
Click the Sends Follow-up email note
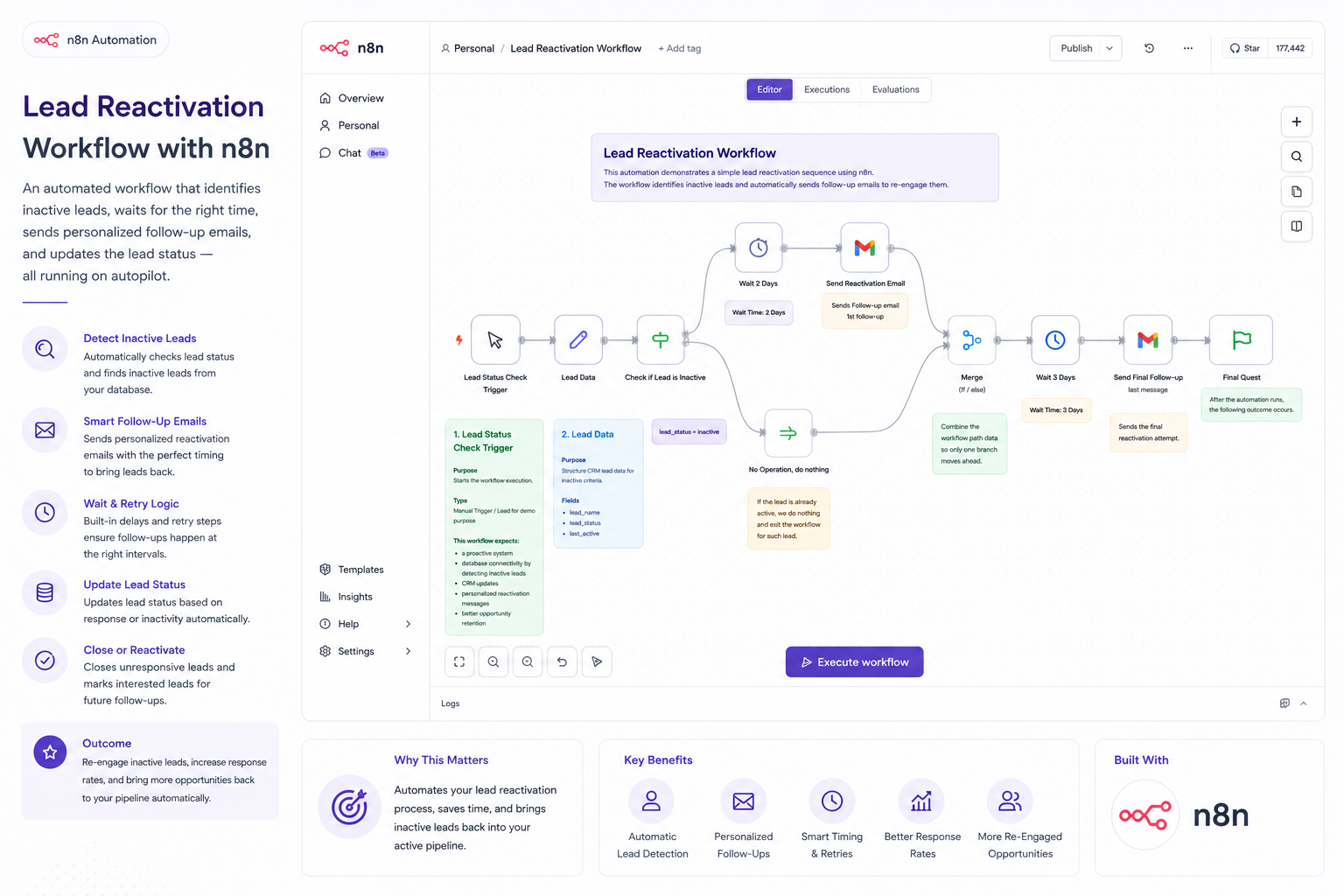coord(864,311)
